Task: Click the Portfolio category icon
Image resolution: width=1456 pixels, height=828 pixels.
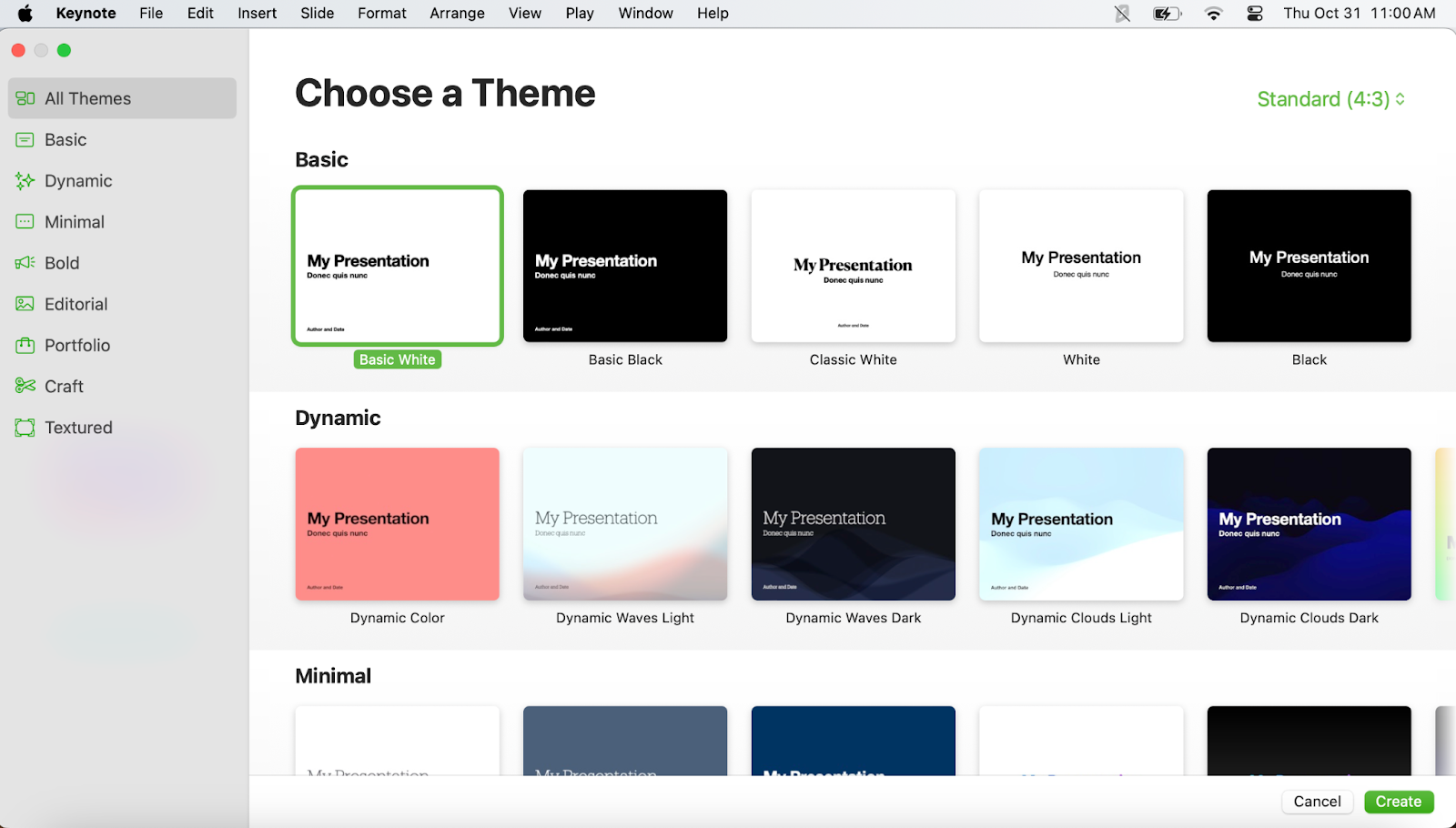Action: coord(25,345)
